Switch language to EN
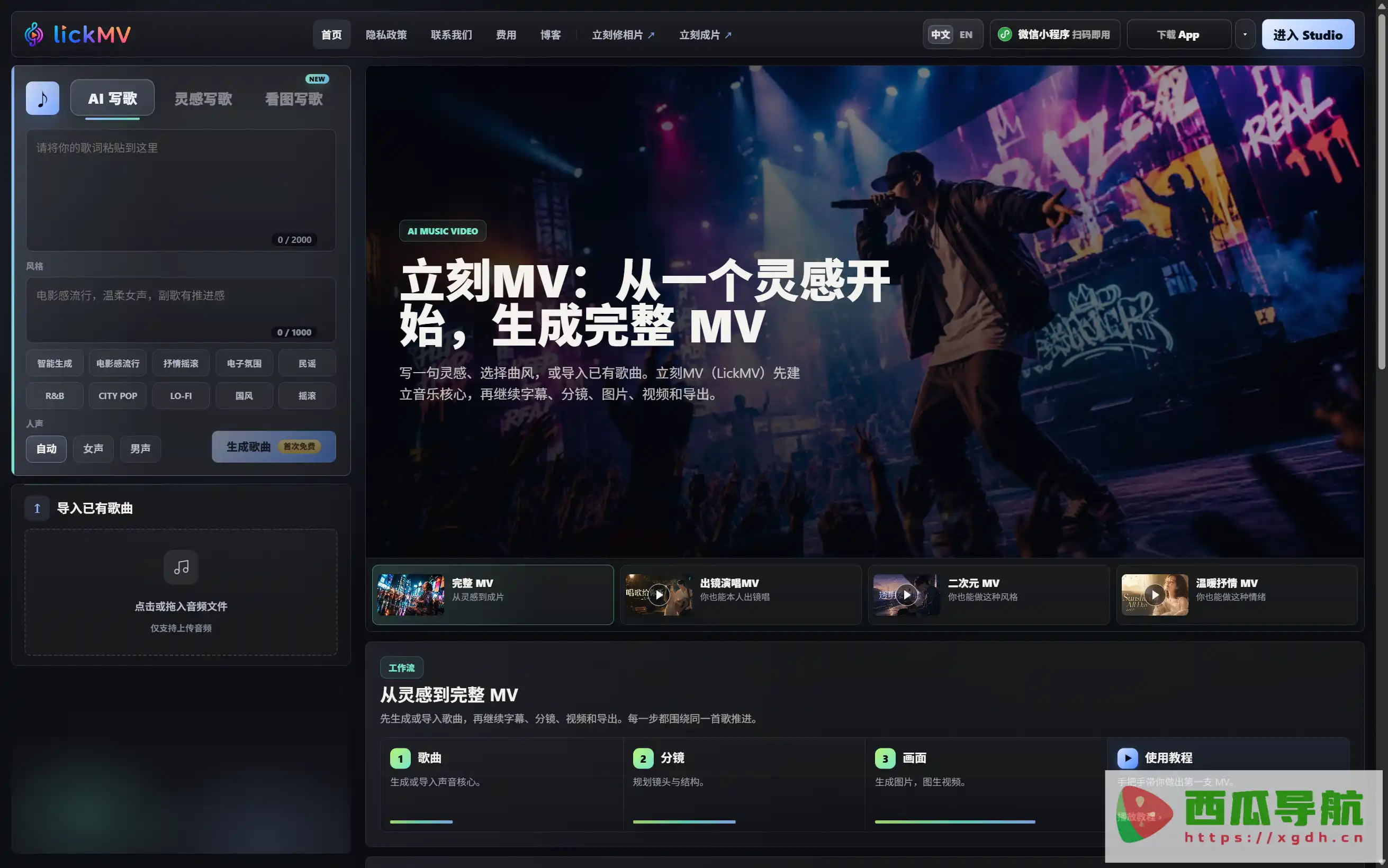The height and width of the screenshot is (868, 1388). pos(966,34)
